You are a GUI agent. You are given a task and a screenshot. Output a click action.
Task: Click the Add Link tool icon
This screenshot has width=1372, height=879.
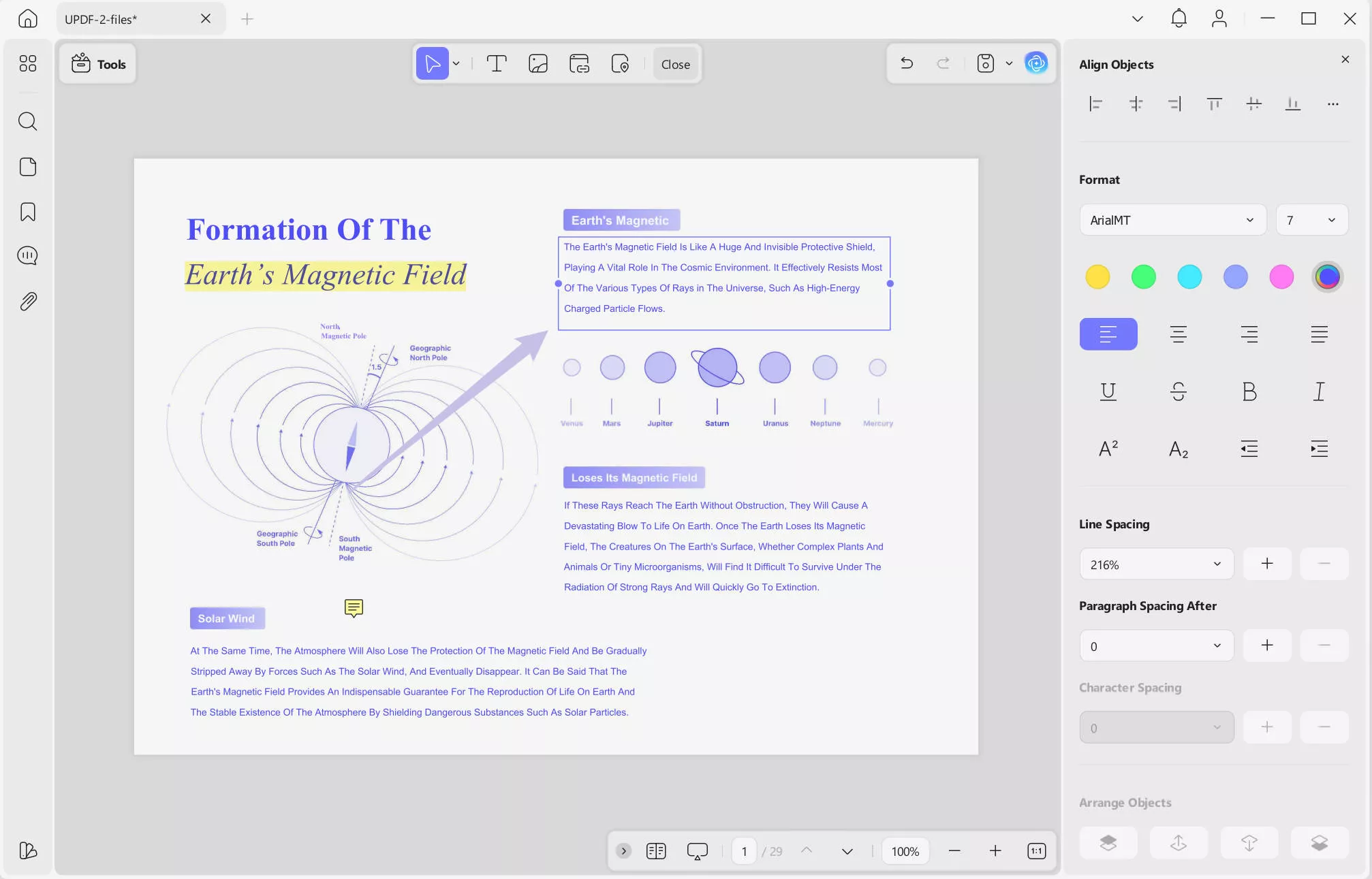click(x=579, y=64)
